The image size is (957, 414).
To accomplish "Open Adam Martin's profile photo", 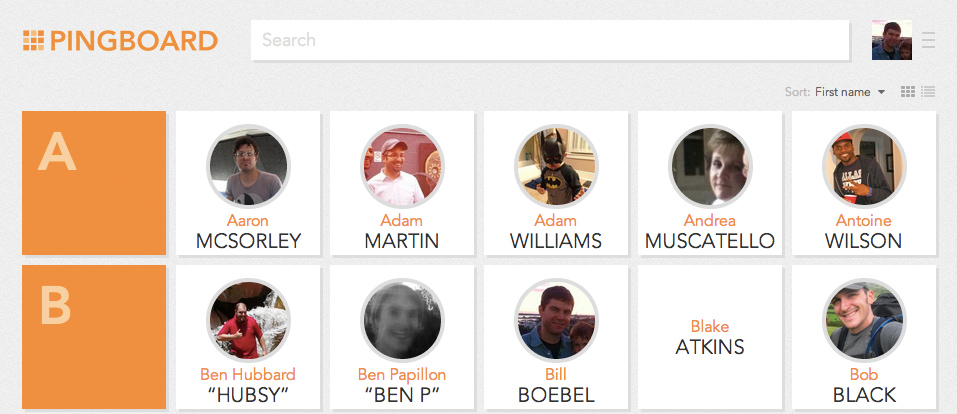I will tap(402, 166).
